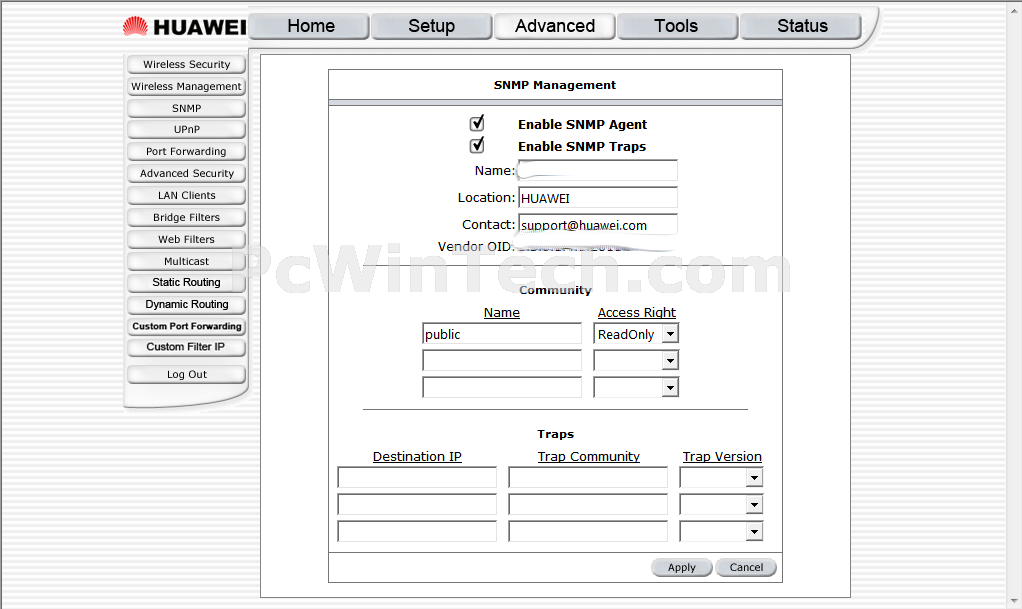
Task: Open Dynamic Routing page
Action: pyautogui.click(x=186, y=304)
